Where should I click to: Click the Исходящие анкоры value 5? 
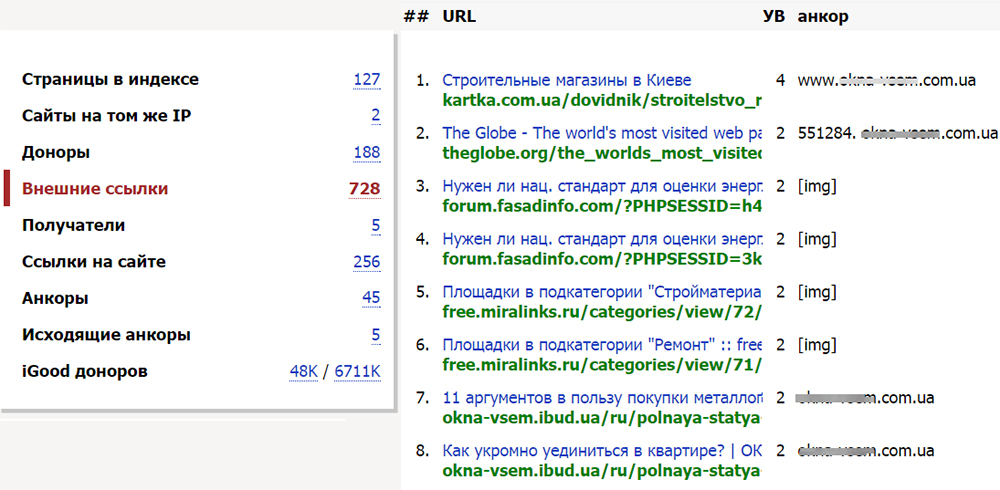375,335
